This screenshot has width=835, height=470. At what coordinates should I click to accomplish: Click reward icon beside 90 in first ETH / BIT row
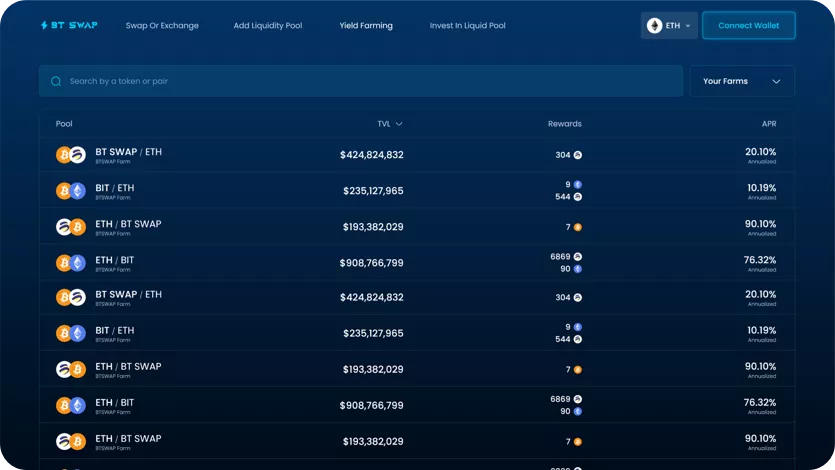pos(578,269)
